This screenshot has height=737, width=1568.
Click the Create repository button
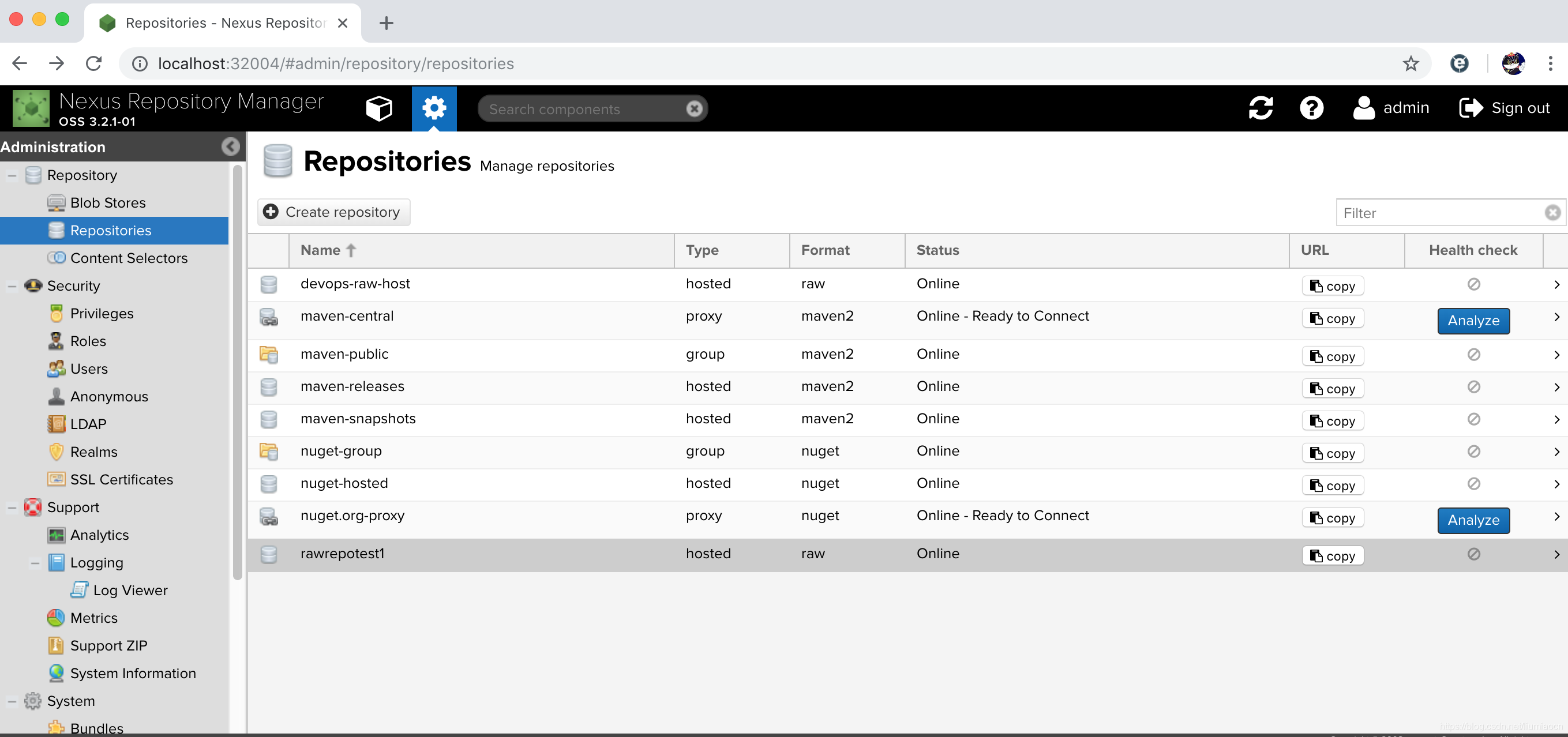coord(334,211)
